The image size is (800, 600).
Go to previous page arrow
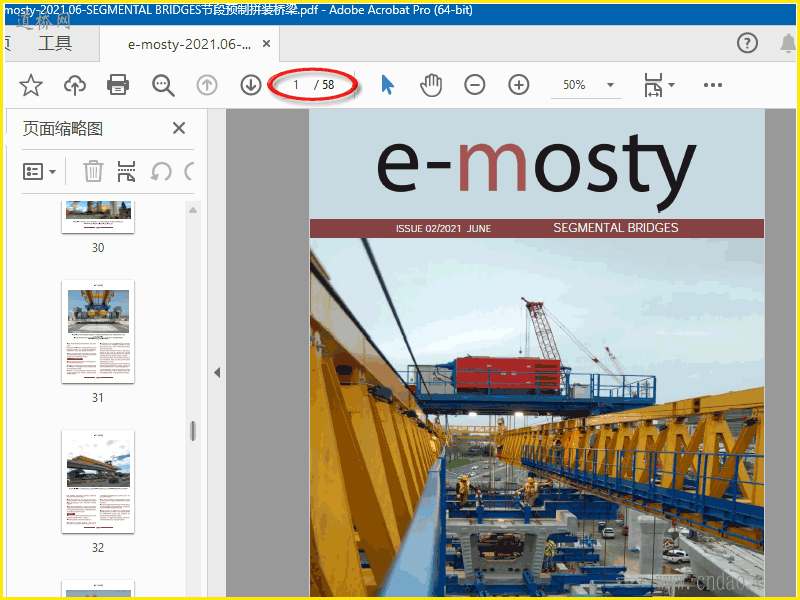(x=207, y=85)
